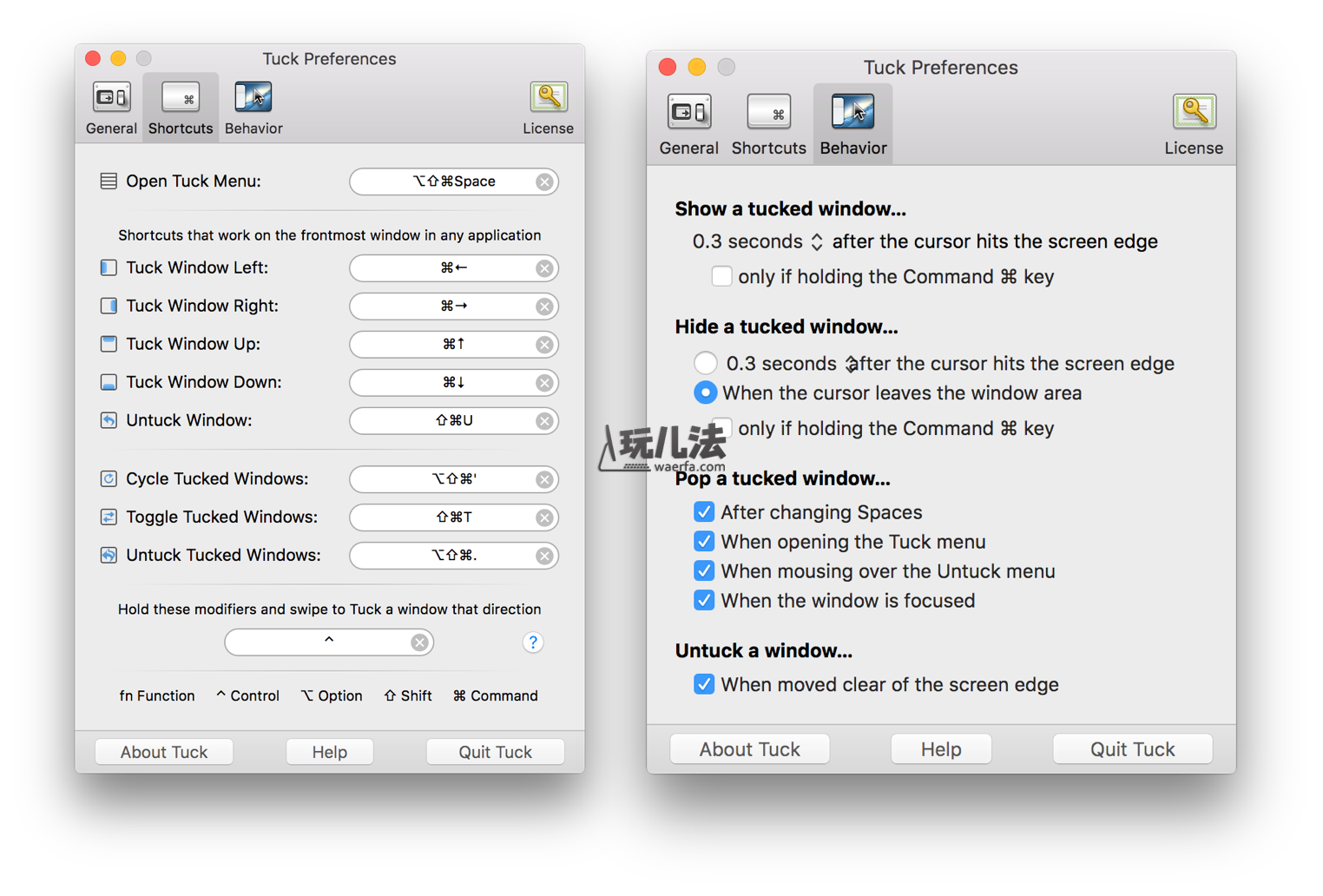Screen dimensions: 1323x896
Task: Switch to Behavior tab in left window
Action: 253,108
